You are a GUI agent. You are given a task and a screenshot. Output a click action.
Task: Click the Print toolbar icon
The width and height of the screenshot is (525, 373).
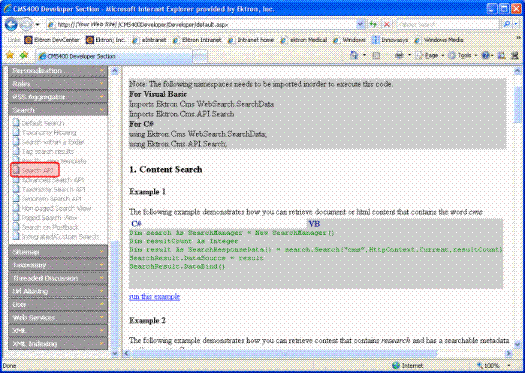[399, 56]
